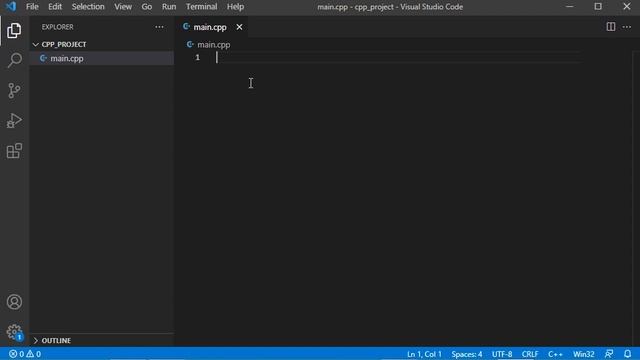
Task: Open the Edit menu
Action: pyautogui.click(x=55, y=7)
